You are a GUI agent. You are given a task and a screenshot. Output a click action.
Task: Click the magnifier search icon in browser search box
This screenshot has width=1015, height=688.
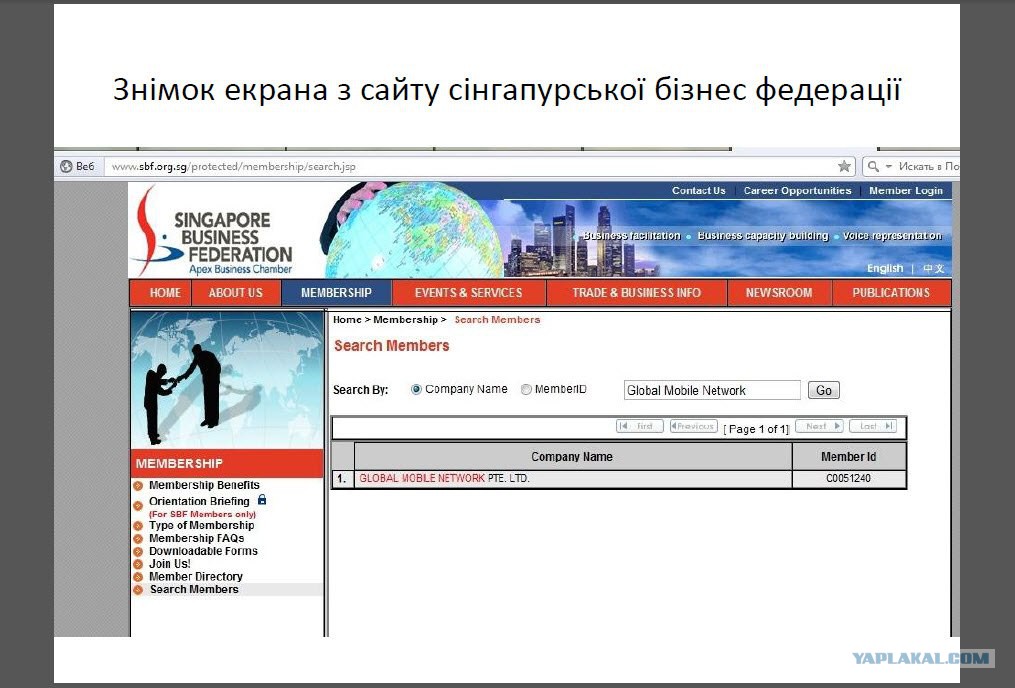tap(873, 166)
